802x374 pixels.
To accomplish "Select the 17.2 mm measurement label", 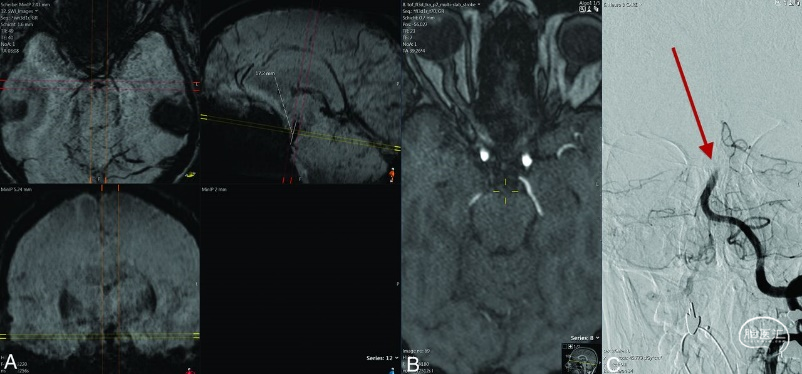I will point(265,74).
